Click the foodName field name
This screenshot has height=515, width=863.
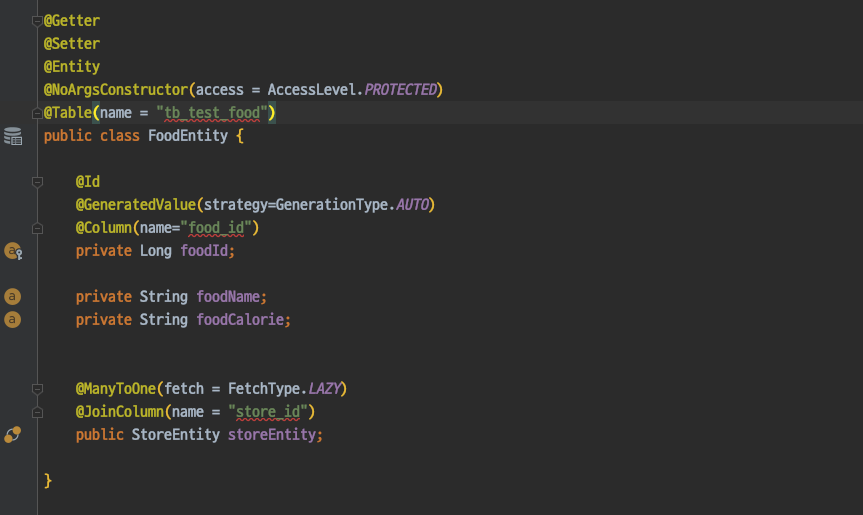(x=228, y=297)
